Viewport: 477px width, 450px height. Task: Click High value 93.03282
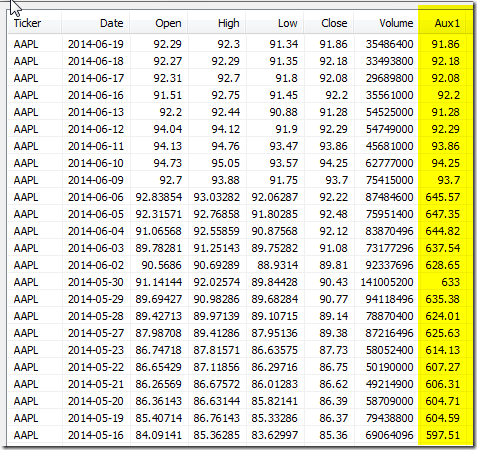click(x=217, y=197)
